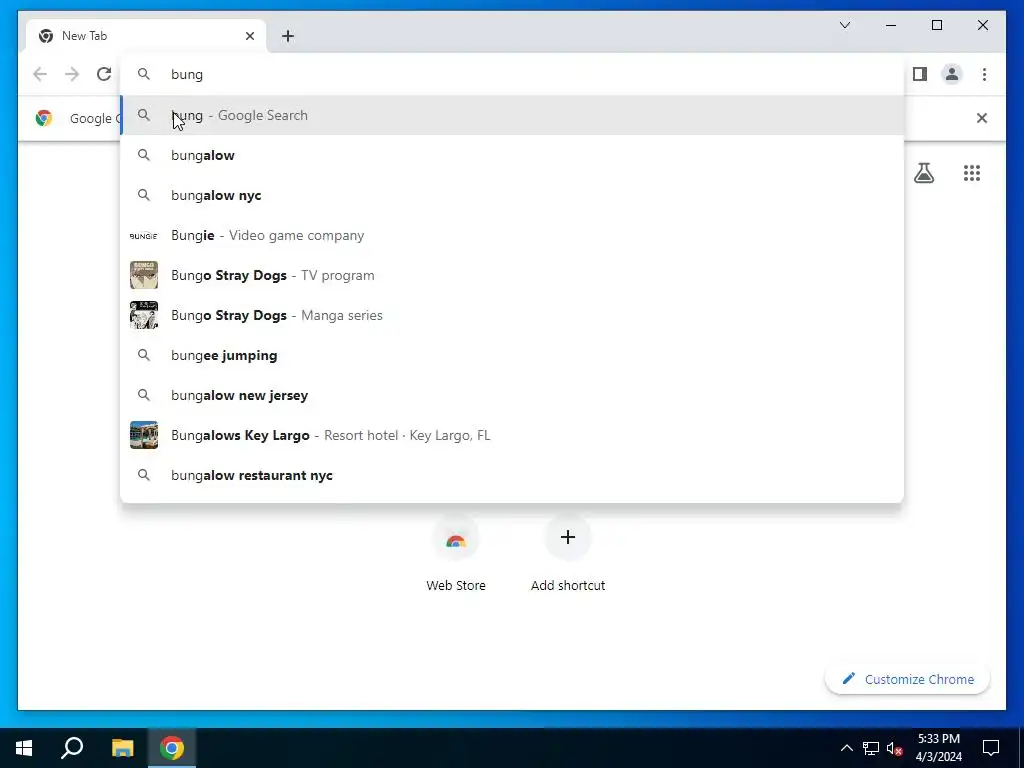The image size is (1024, 768).
Task: Click Bungalows Key Largo hotel thumbnail
Action: pyautogui.click(x=144, y=435)
